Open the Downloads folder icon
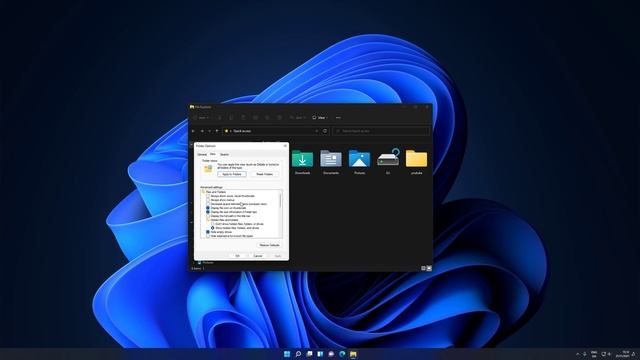This screenshot has height=360, width=640. point(302,159)
